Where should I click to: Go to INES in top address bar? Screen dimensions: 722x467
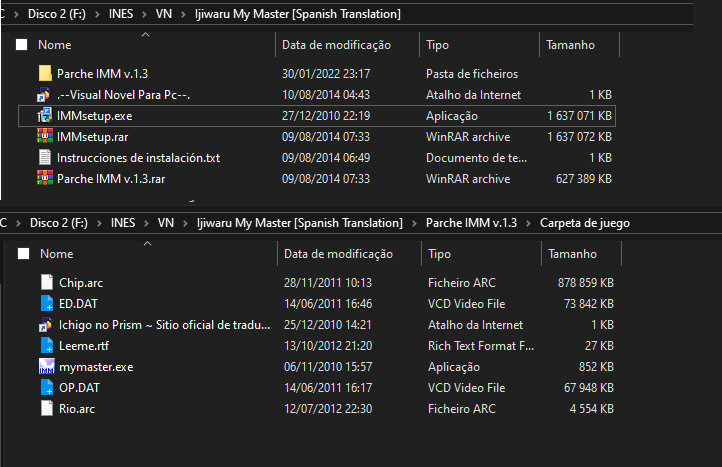121,14
